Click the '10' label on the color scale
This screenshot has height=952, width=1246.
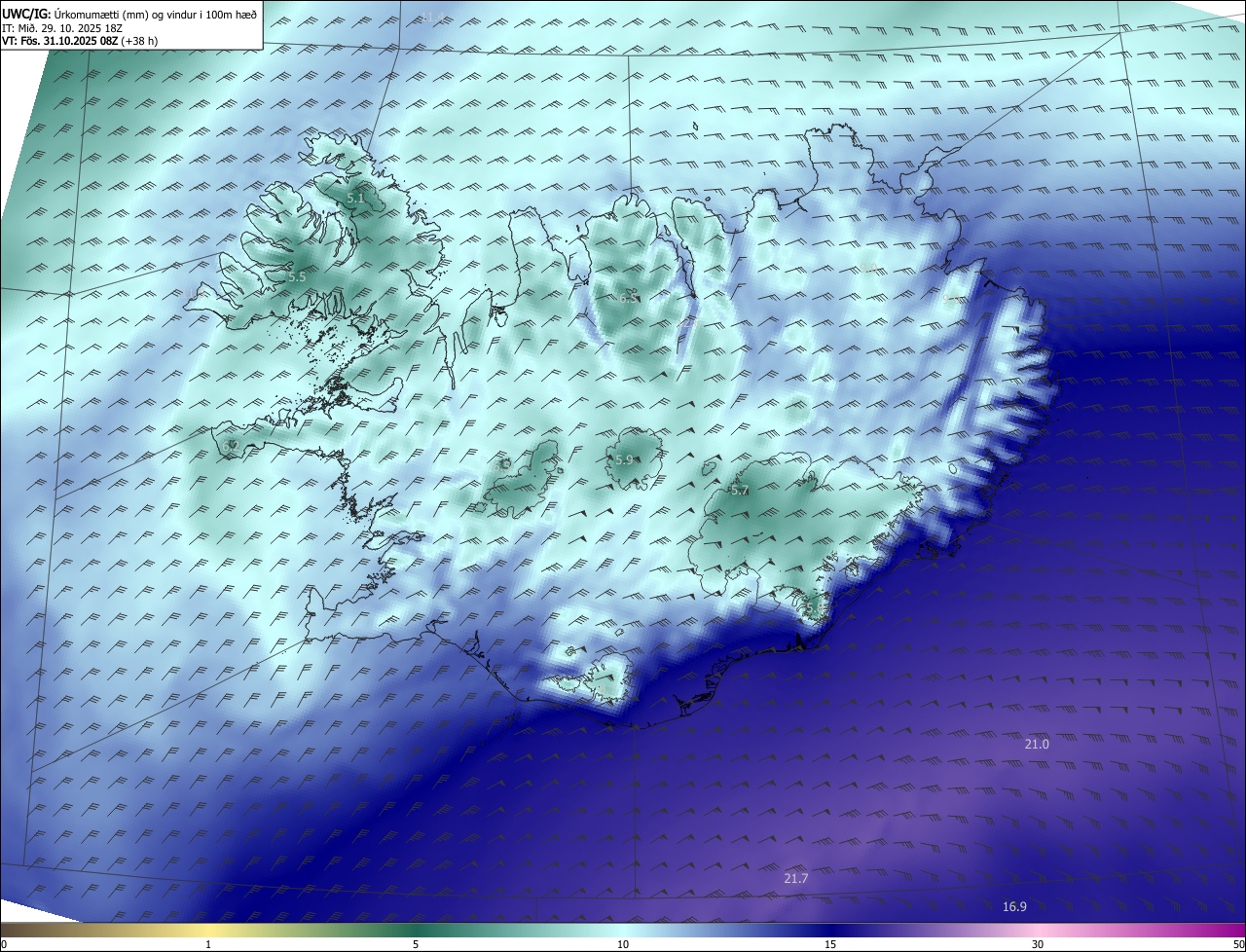coord(623,944)
